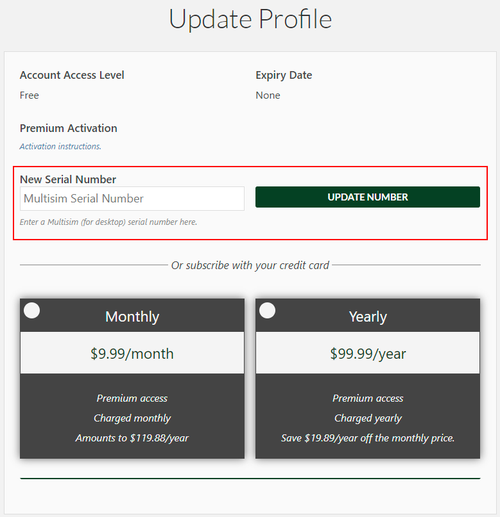The height and width of the screenshot is (517, 500).
Task: Click the Update Profile page title
Action: [250, 19]
